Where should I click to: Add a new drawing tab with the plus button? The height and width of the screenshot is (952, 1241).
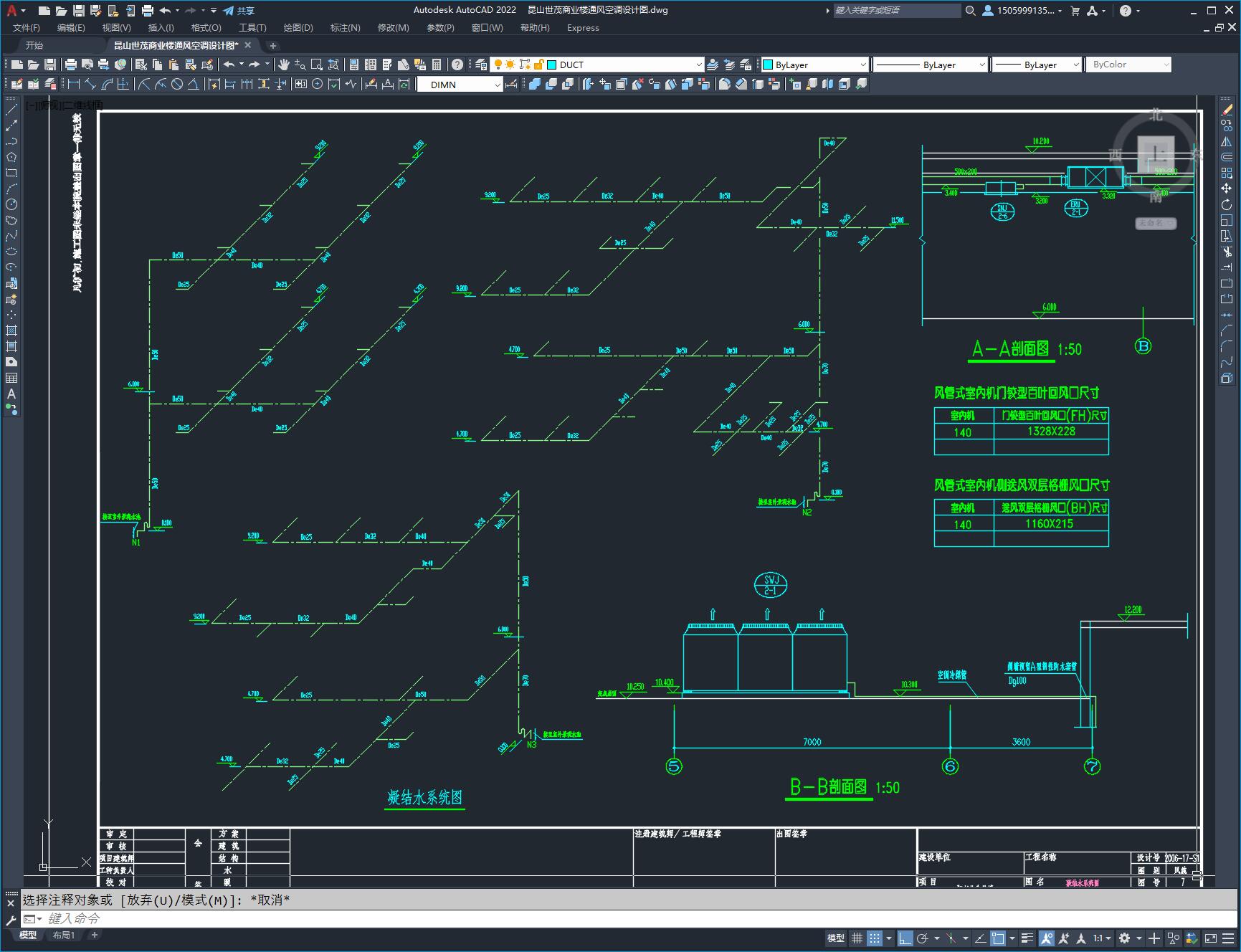(272, 45)
